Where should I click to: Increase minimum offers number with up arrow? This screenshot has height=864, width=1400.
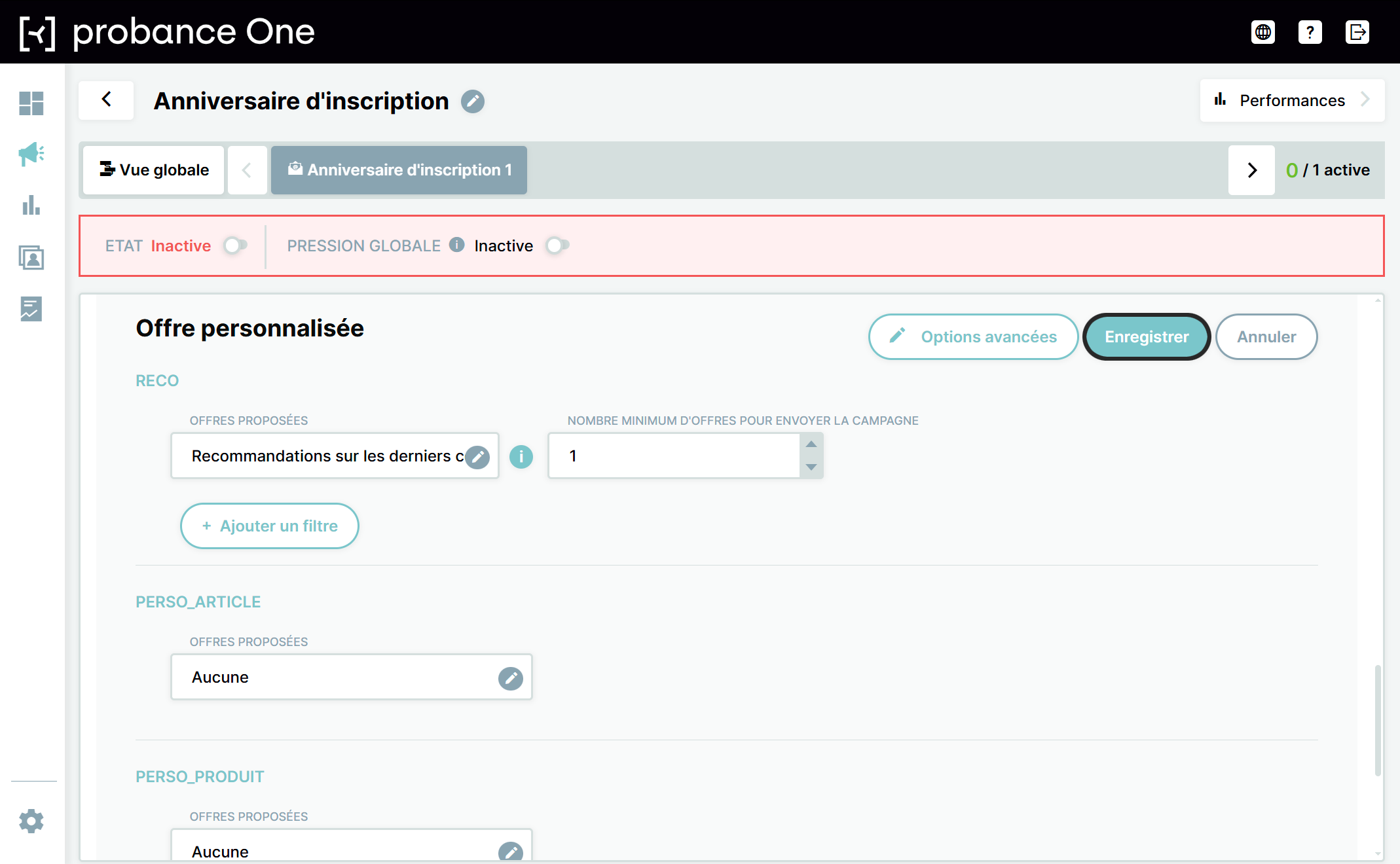point(811,444)
